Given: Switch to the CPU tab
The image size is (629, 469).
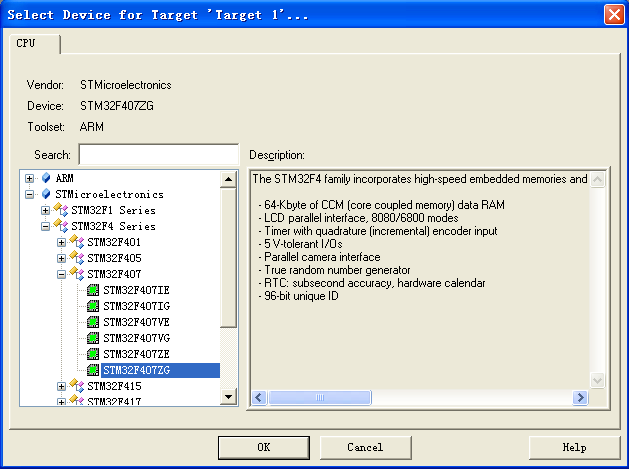Looking at the screenshot, I should pyautogui.click(x=34, y=43).
